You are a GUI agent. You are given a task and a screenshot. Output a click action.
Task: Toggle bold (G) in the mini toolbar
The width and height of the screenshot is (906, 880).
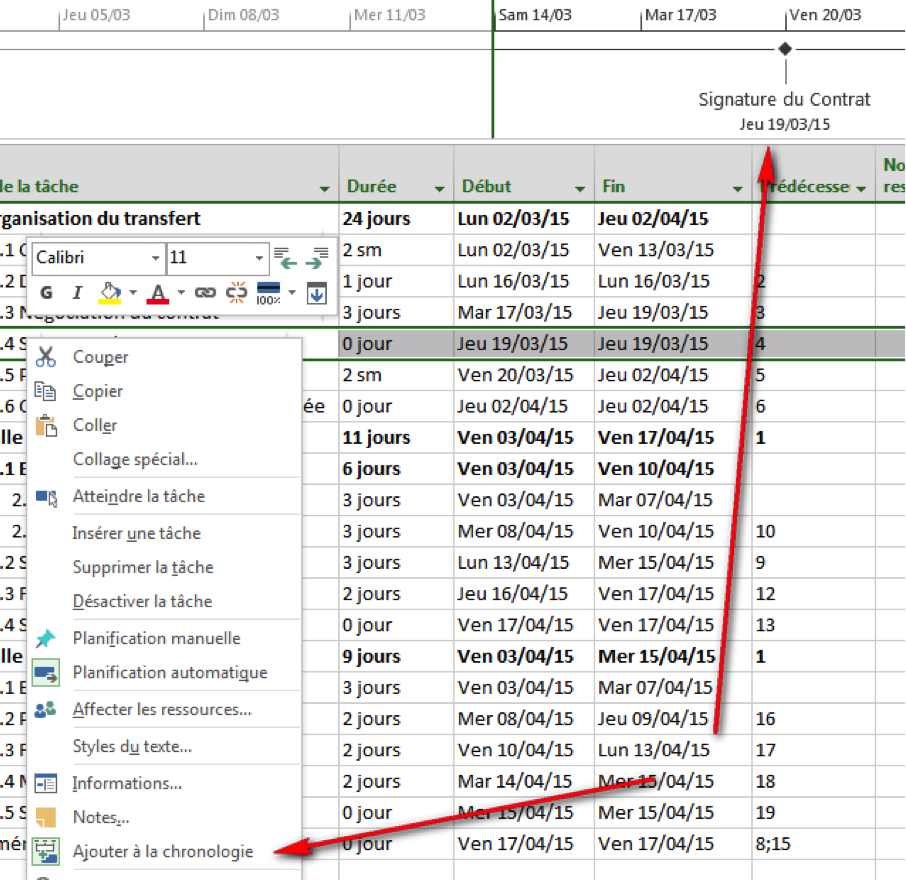(x=47, y=292)
